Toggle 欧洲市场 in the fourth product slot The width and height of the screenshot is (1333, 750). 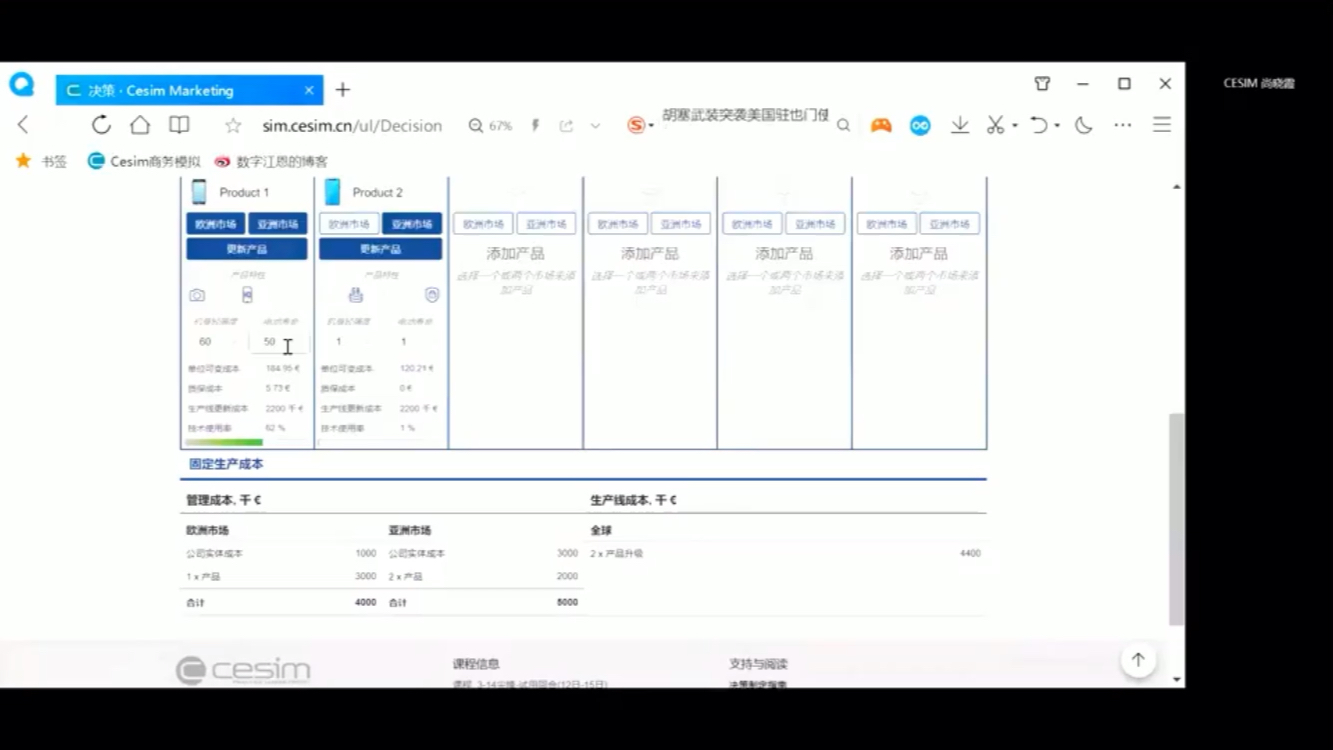[x=618, y=224]
